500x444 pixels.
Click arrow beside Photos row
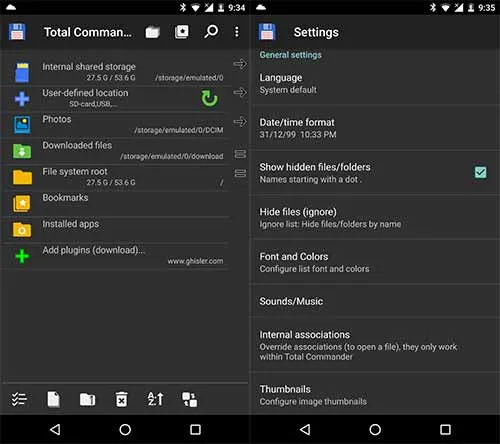coord(240,121)
